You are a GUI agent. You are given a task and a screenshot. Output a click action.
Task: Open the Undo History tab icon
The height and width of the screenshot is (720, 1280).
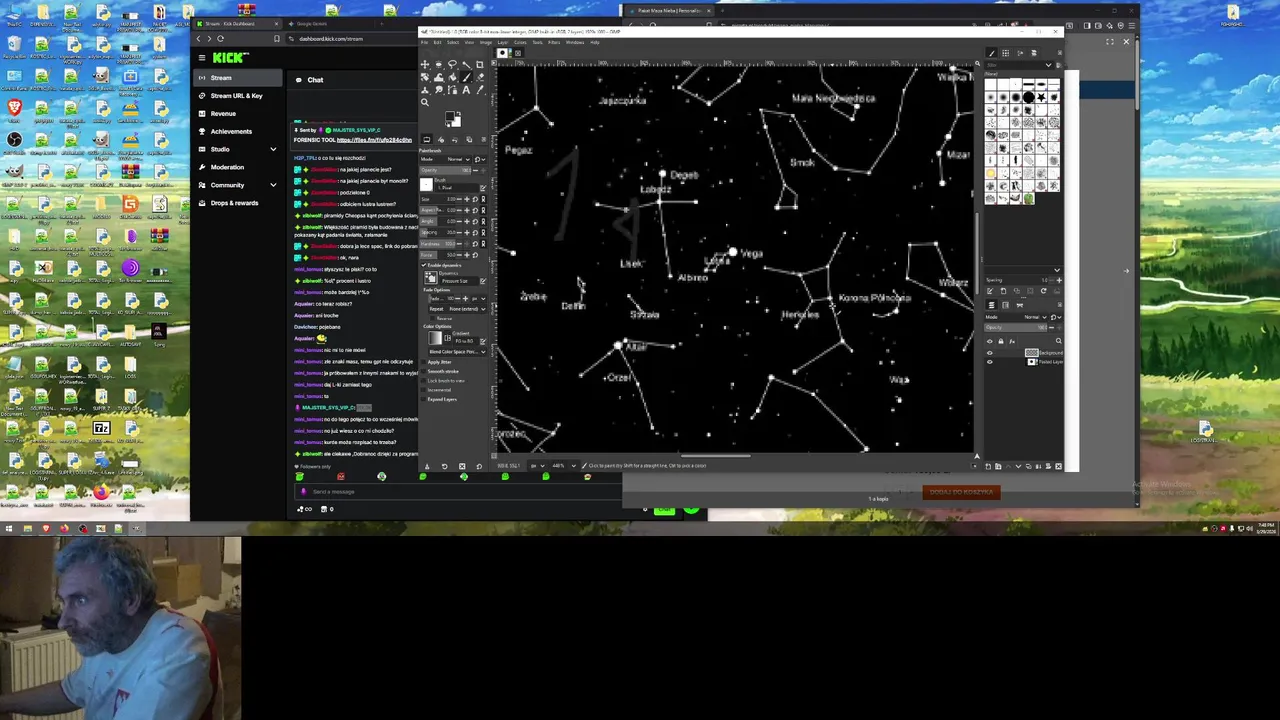pos(455,140)
